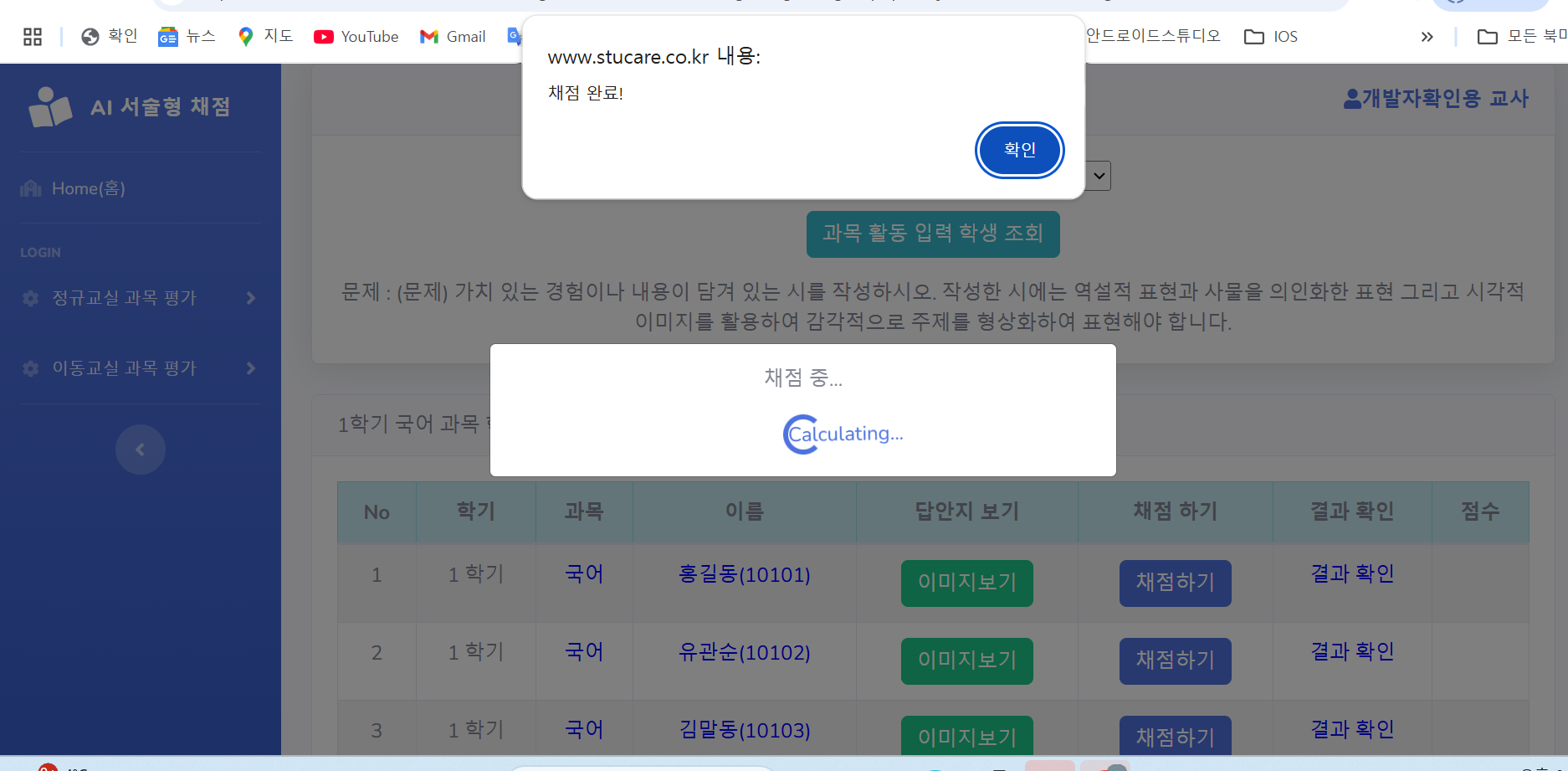Click 이미지보기 for 김말동(10103)
Screen dimensions: 1568x771
[967, 736]
